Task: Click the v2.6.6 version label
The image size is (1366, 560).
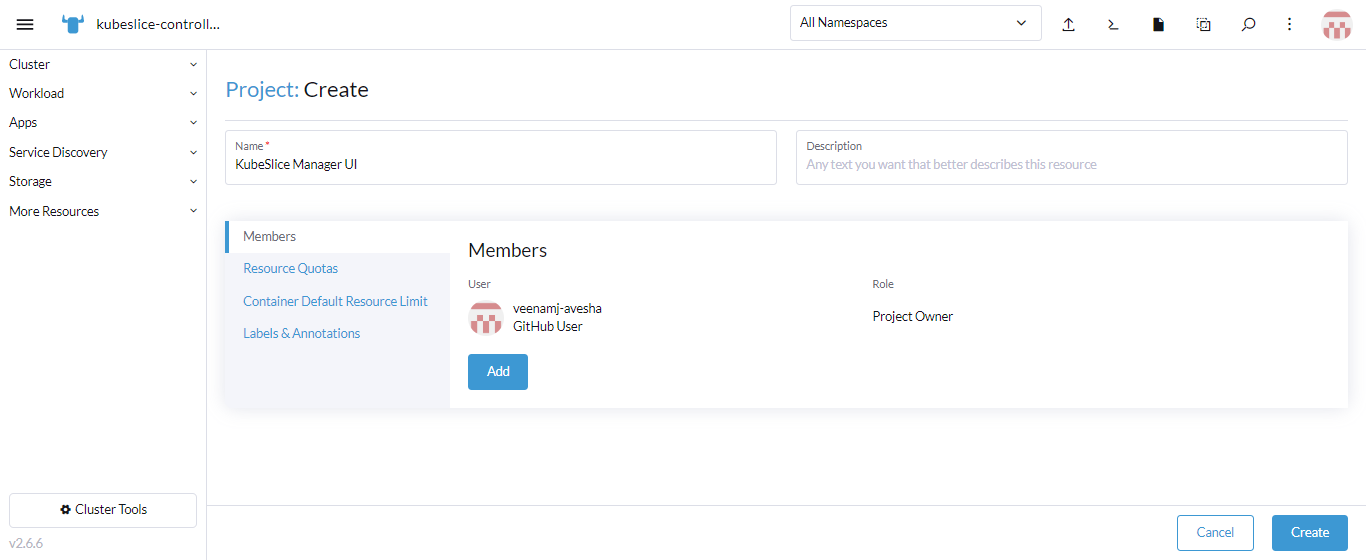Action: click(26, 544)
